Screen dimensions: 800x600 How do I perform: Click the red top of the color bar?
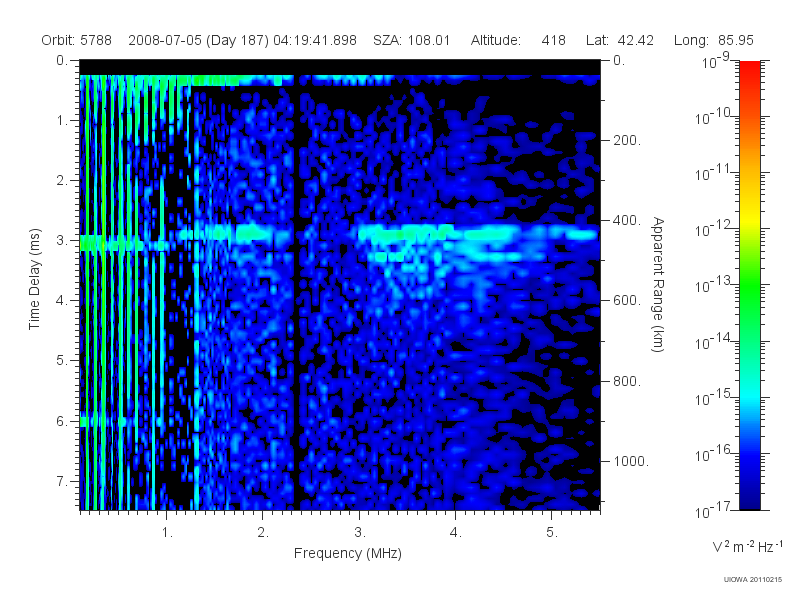pyautogui.click(x=749, y=71)
